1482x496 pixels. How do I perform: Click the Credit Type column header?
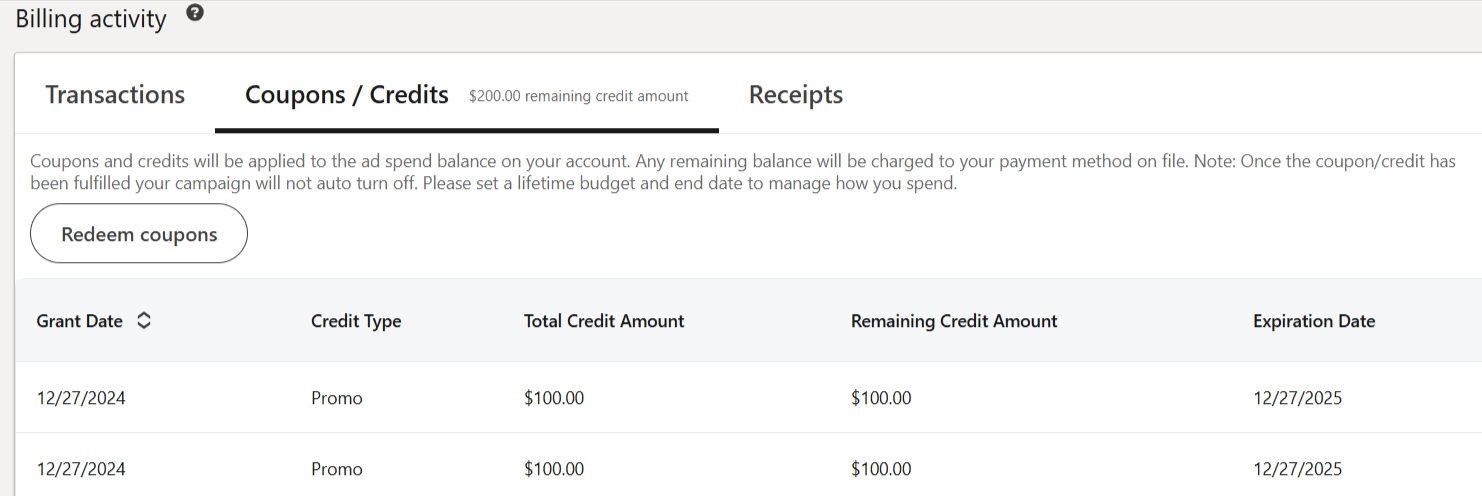(356, 321)
